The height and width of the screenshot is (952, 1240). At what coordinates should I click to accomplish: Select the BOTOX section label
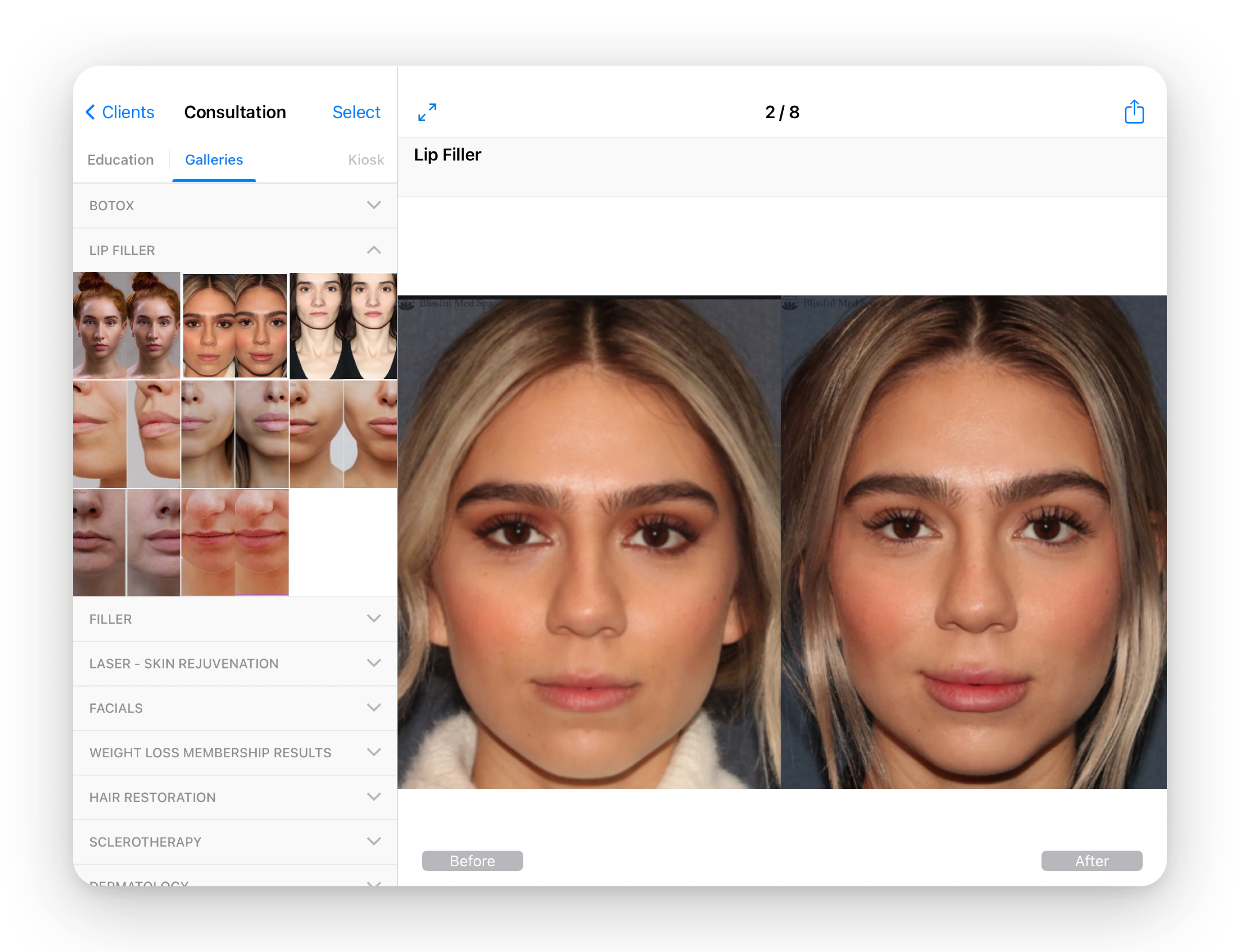(x=112, y=206)
